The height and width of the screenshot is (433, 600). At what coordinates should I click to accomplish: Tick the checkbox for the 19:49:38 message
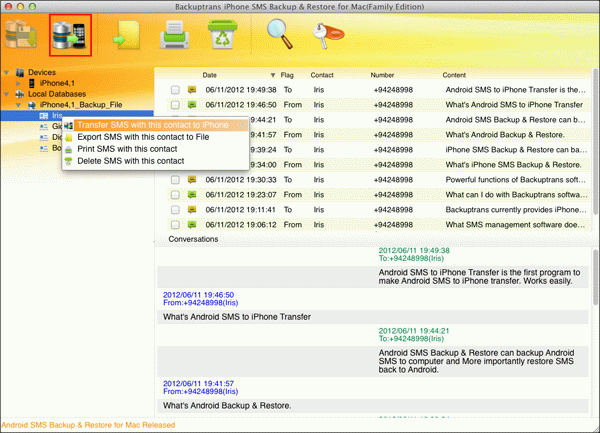(175, 90)
